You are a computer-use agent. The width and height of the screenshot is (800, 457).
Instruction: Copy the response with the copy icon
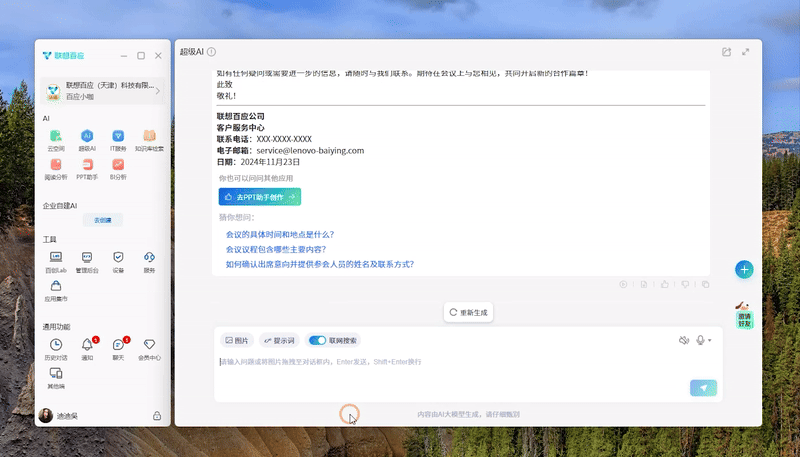706,284
